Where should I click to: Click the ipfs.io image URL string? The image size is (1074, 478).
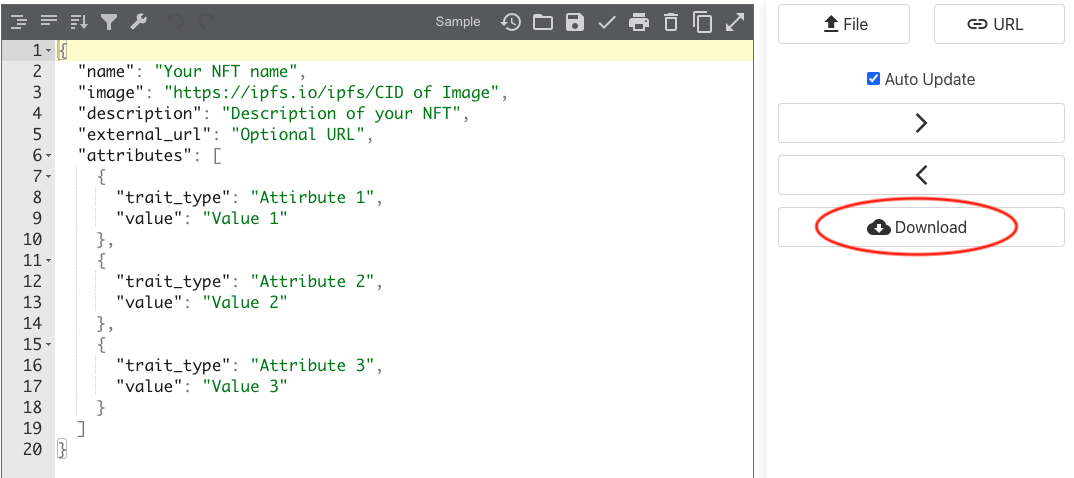point(332,92)
